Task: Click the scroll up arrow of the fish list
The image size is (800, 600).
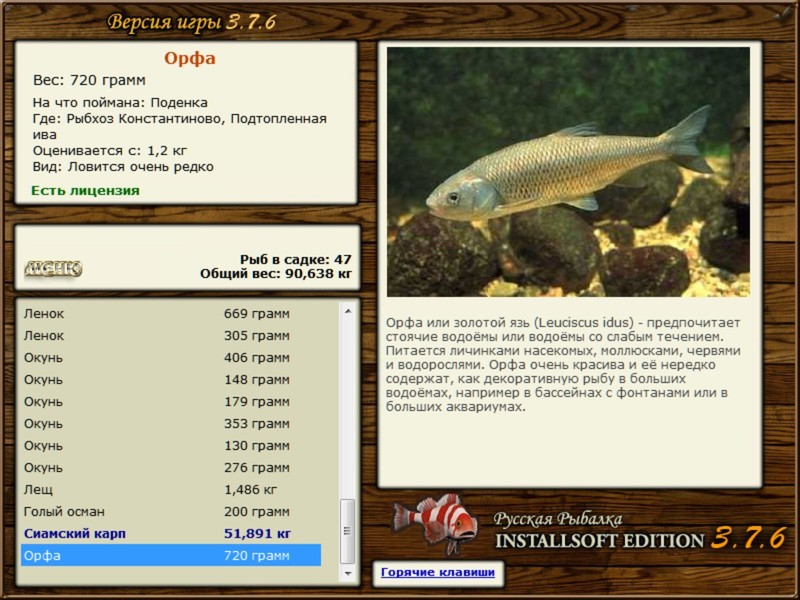Action: pos(348,311)
